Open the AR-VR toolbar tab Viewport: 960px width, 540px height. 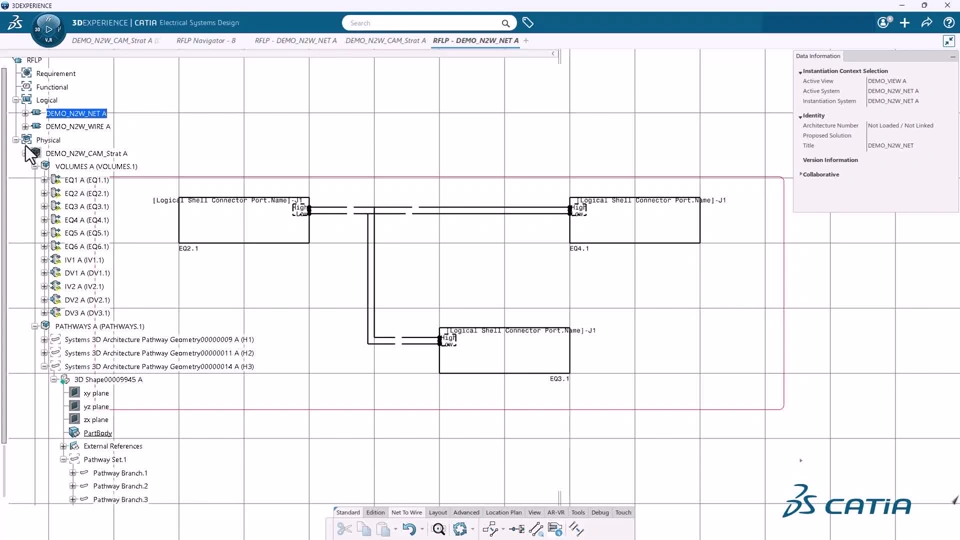[556, 512]
